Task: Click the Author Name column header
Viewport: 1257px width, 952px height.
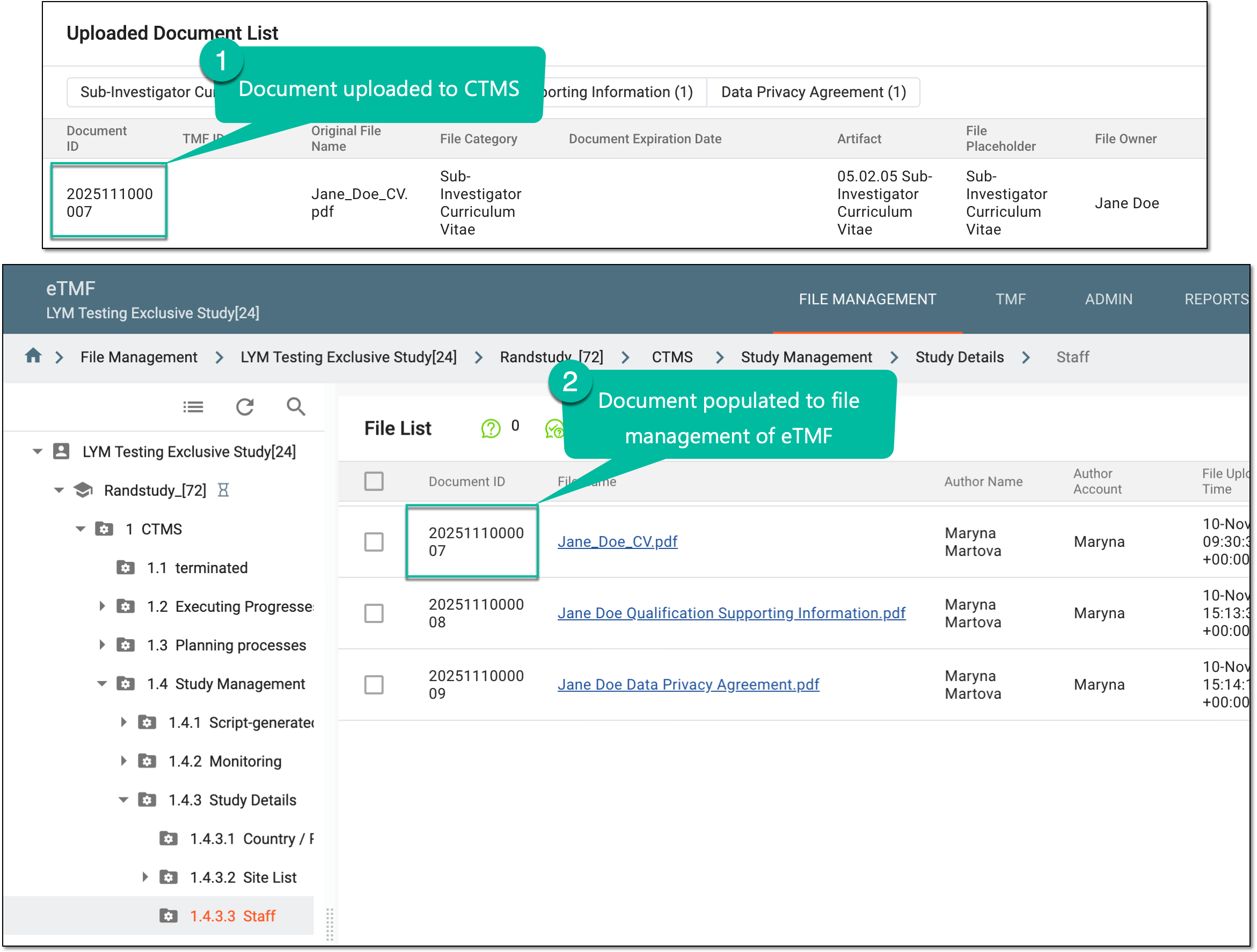Action: [x=983, y=481]
